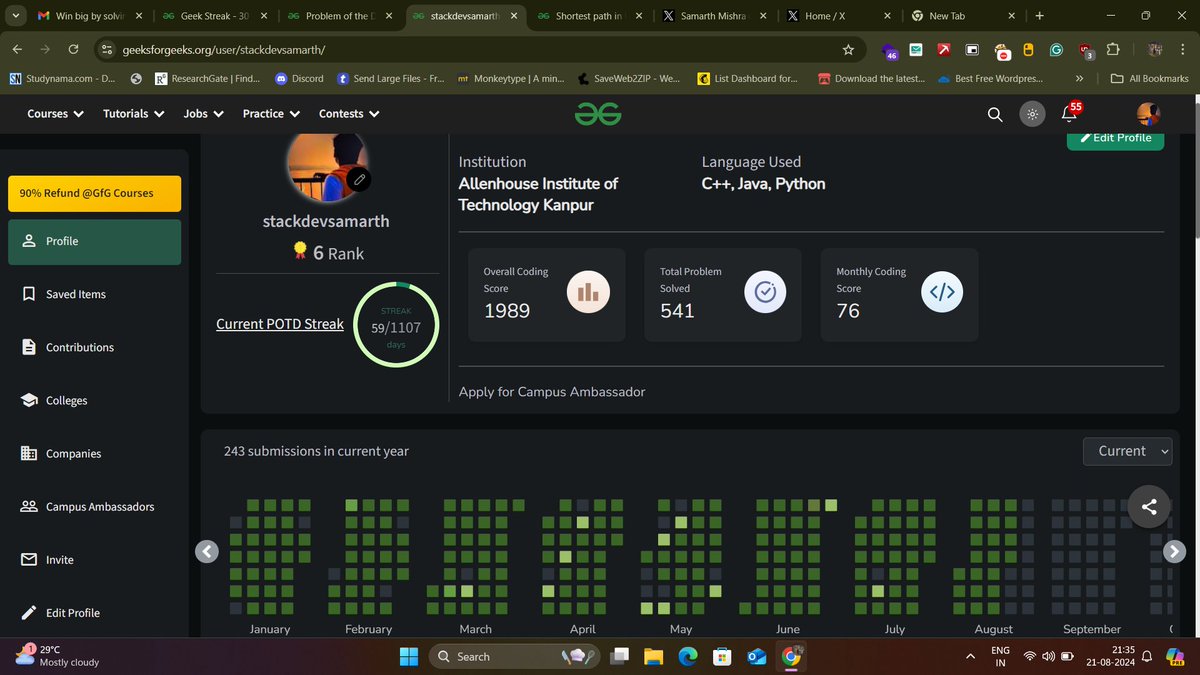
Task: Open the notifications bell with 55 badge
Action: (1071, 112)
